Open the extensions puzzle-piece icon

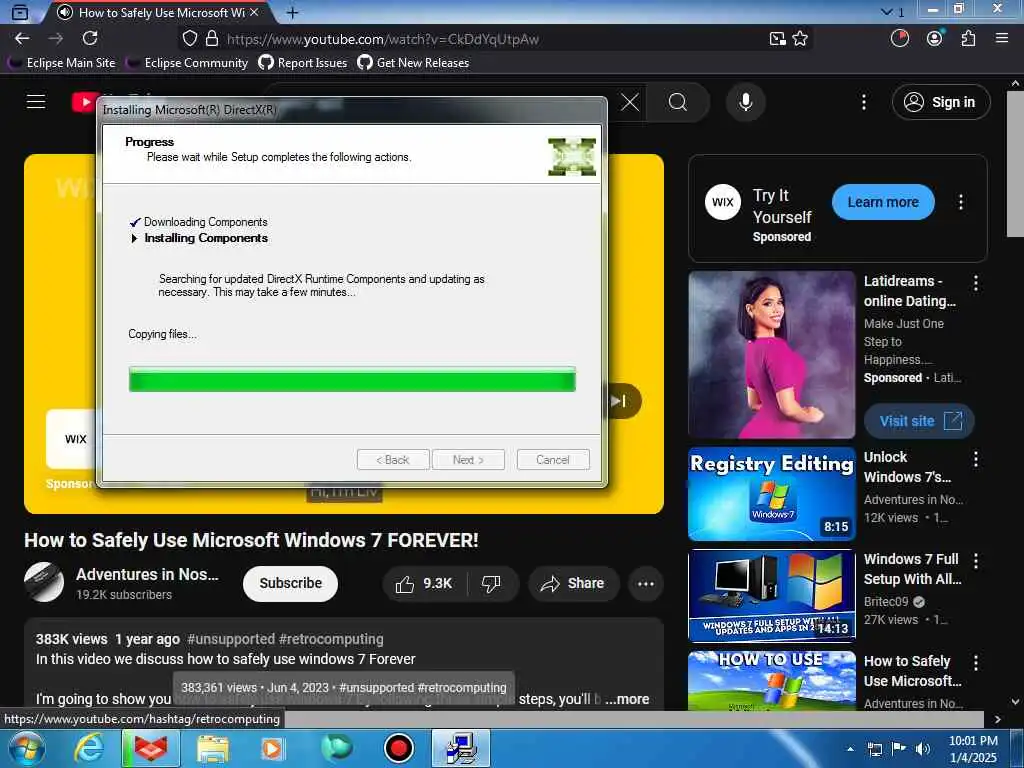[x=968, y=39]
